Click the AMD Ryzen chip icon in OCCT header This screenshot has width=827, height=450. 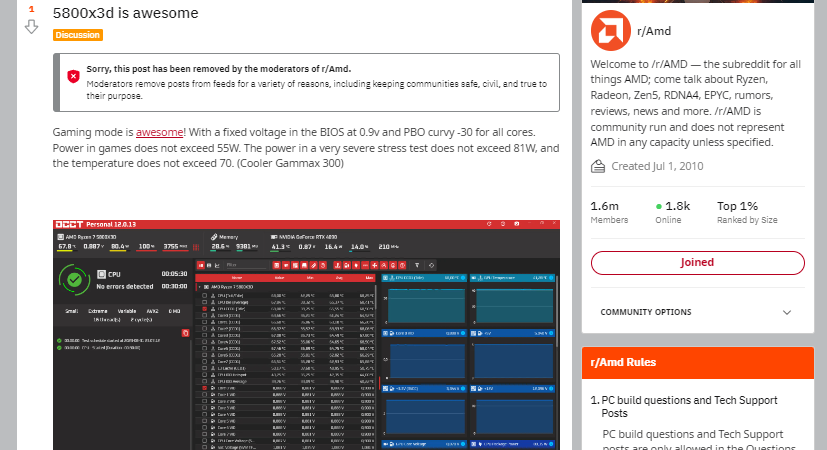(x=61, y=237)
